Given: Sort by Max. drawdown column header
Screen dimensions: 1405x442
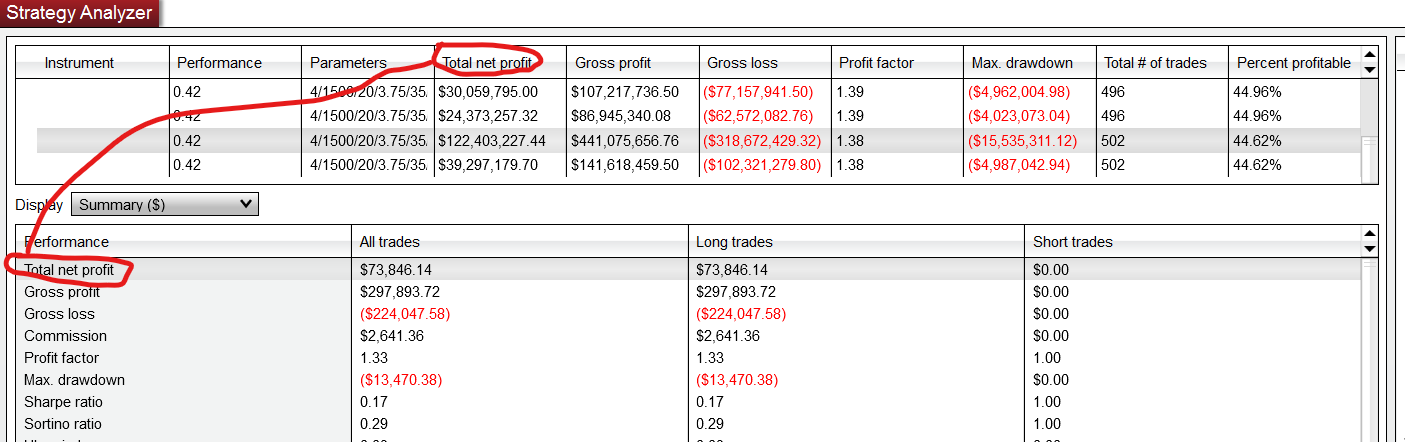Looking at the screenshot, I should (x=1021, y=62).
